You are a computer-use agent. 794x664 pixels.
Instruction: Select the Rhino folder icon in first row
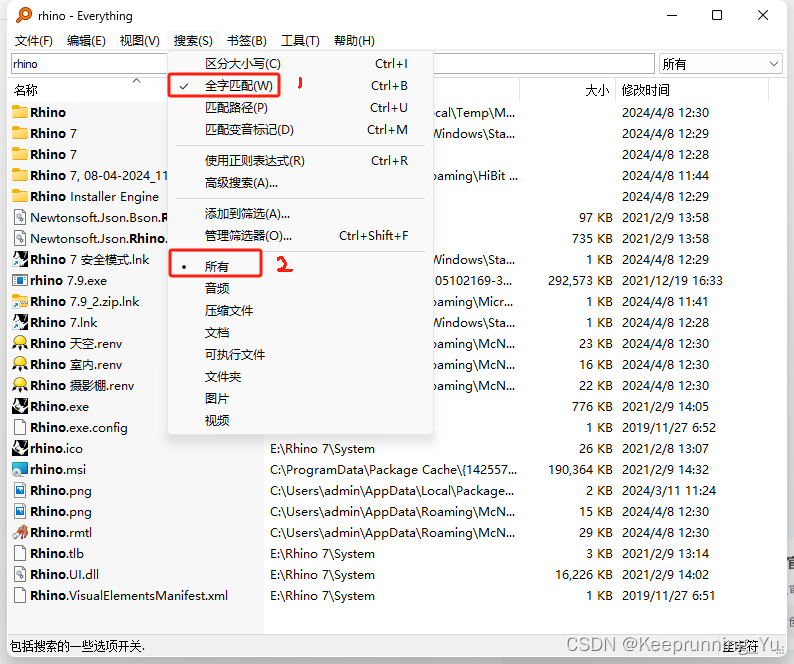[20, 112]
